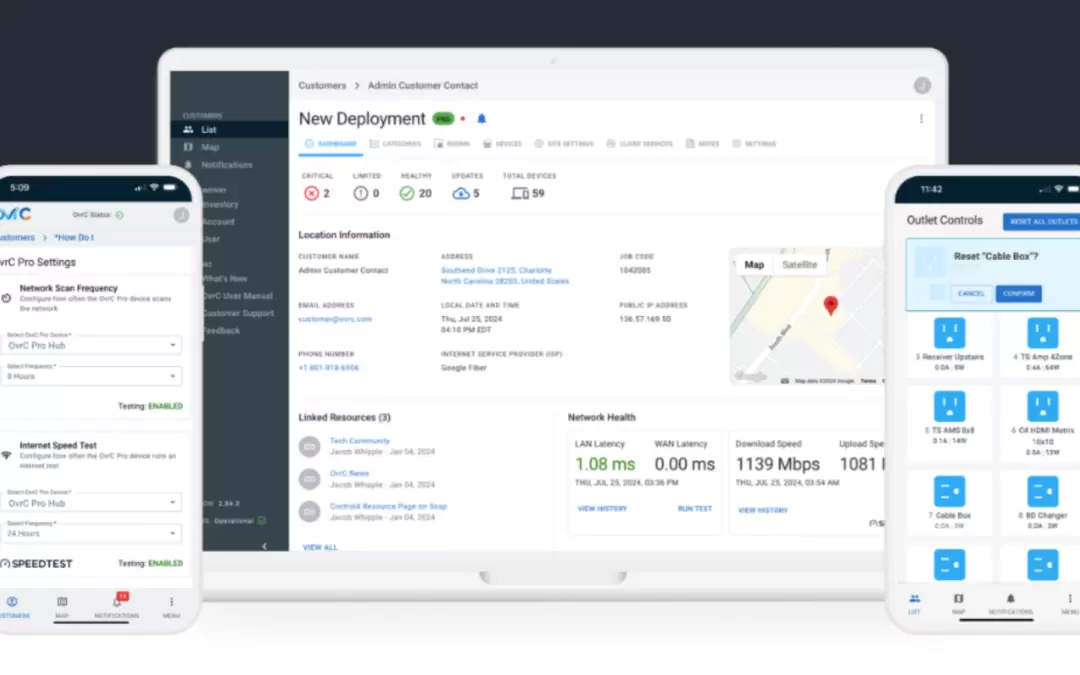The height and width of the screenshot is (675, 1080).
Task: Select the Cable Box outlet icon
Action: [x=949, y=491]
